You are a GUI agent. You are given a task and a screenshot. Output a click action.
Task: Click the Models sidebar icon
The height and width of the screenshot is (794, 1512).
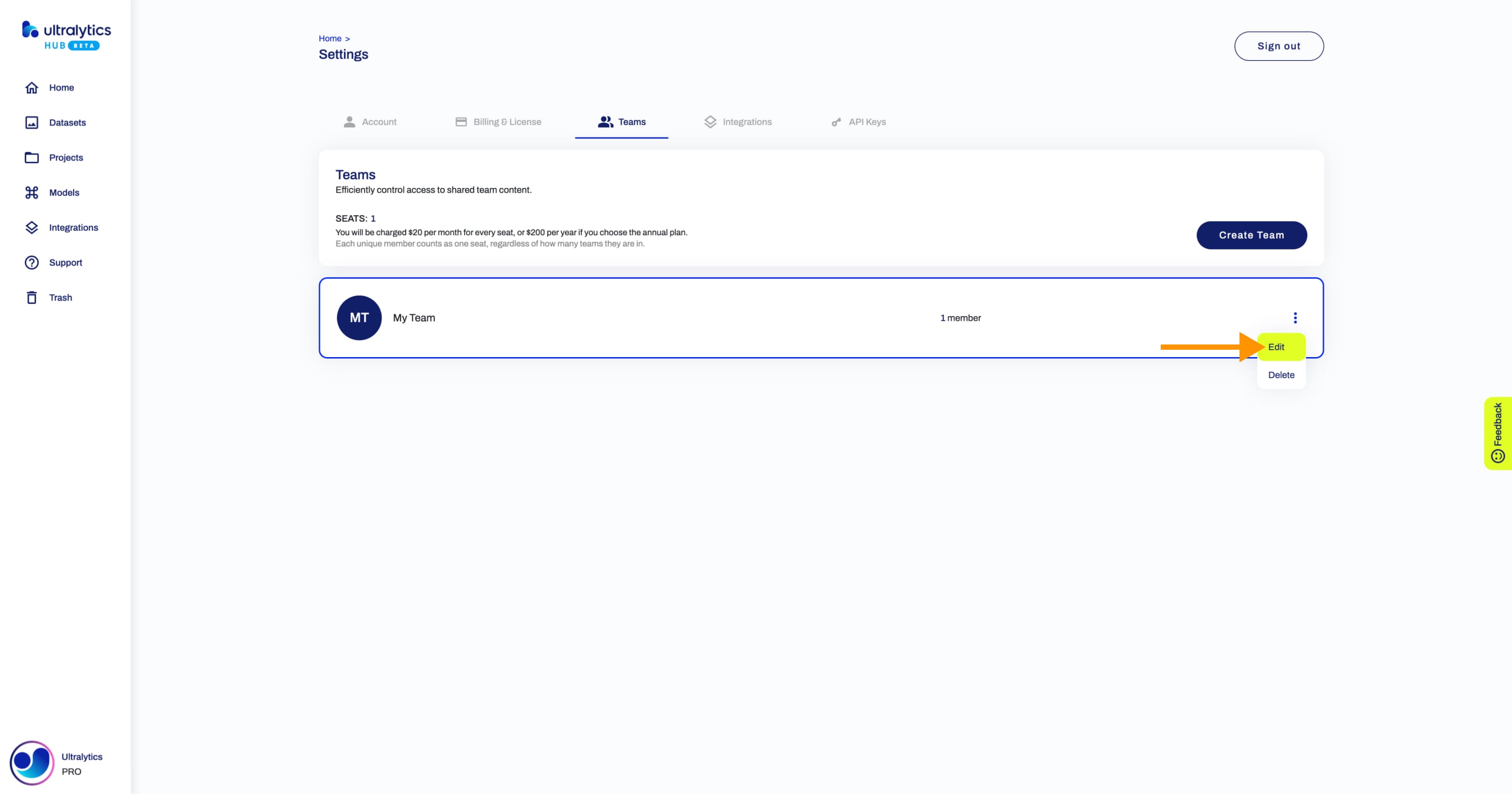click(31, 192)
